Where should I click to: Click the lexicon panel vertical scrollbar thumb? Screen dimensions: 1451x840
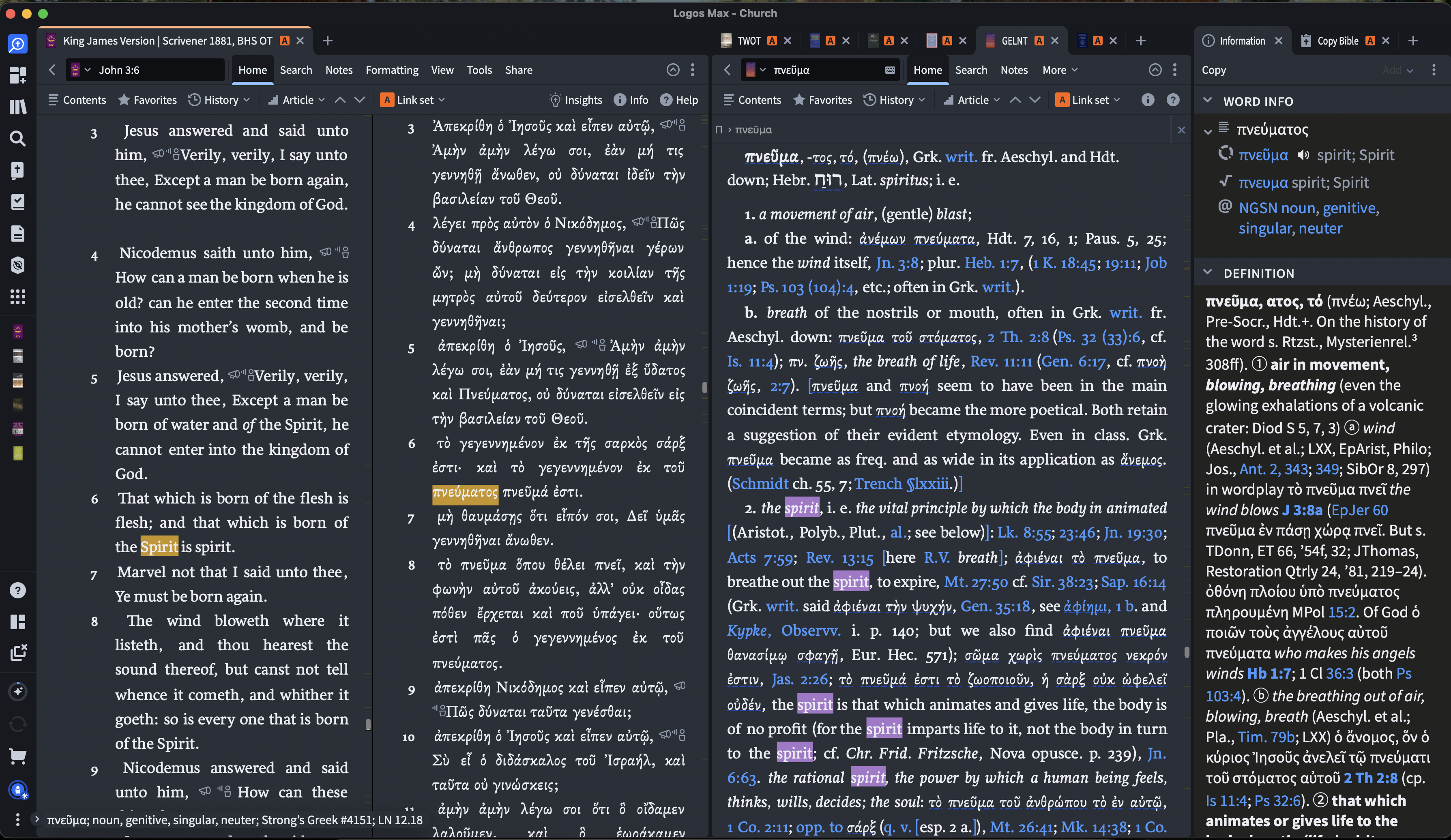1187,652
